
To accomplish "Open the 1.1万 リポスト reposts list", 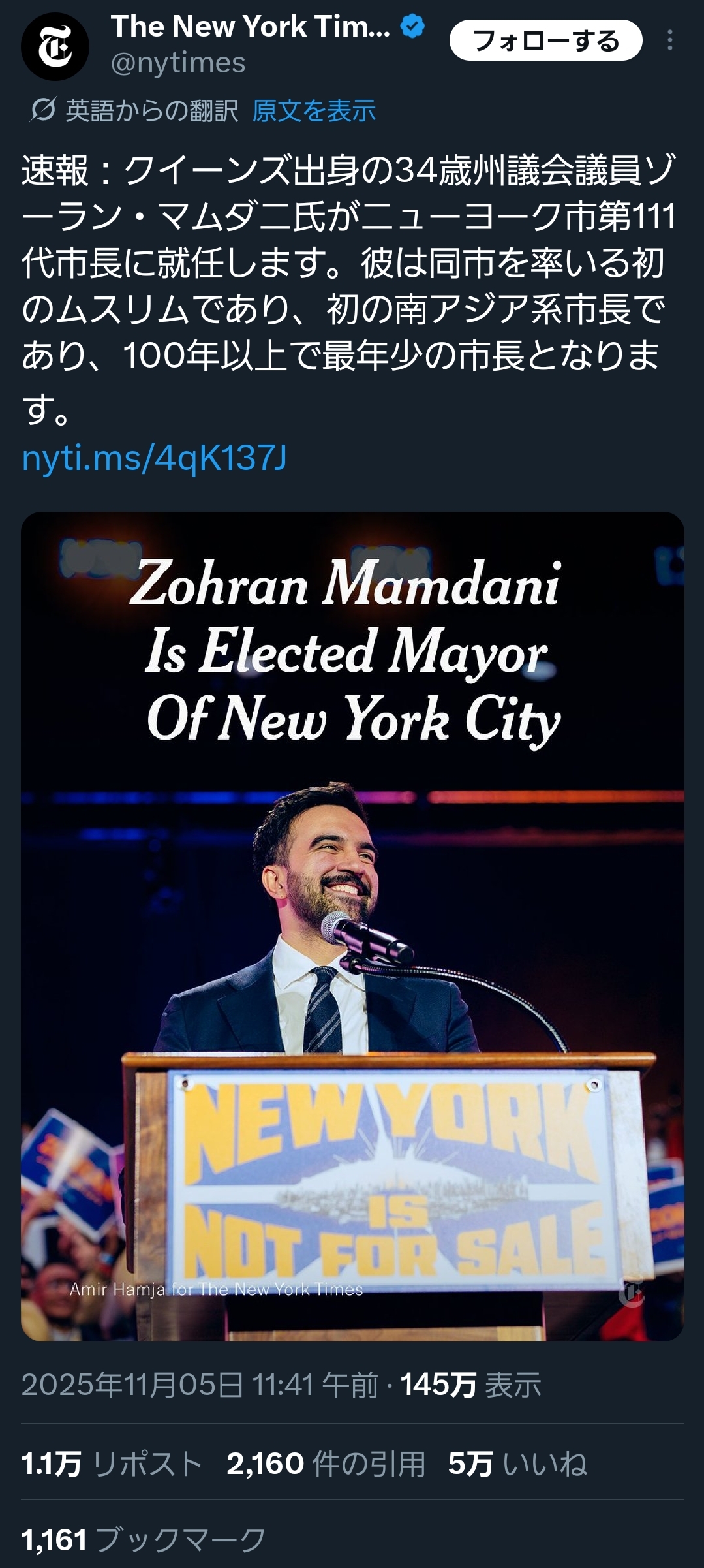I will click(x=112, y=1464).
